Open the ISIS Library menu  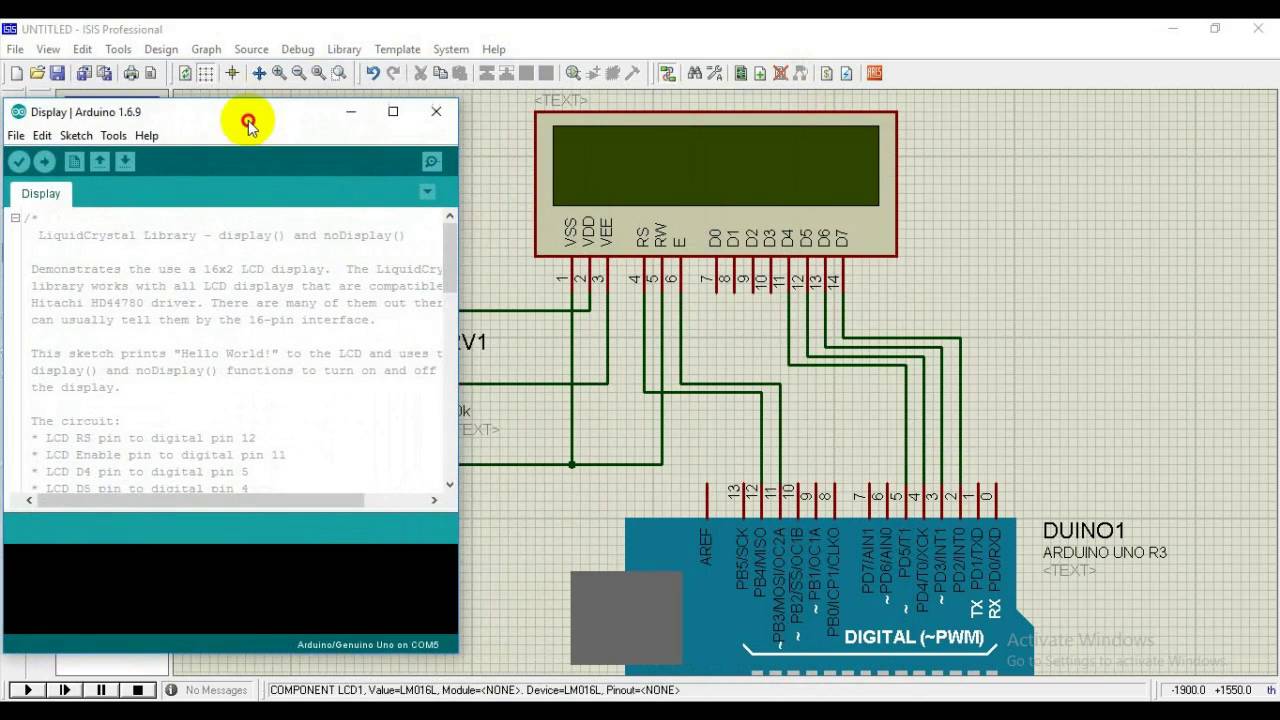click(344, 49)
